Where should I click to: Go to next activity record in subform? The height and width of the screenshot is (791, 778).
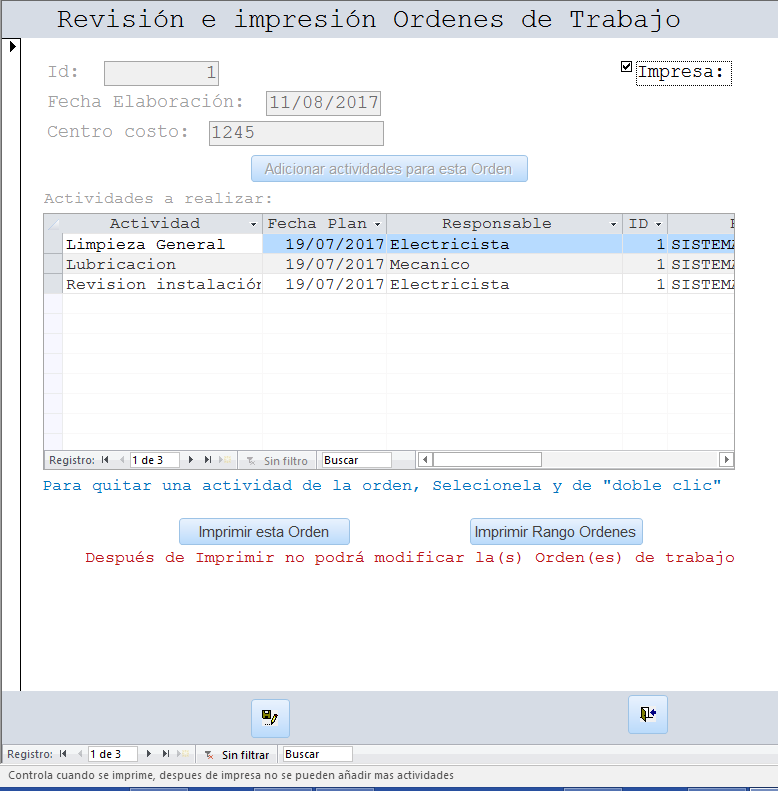[x=191, y=460]
